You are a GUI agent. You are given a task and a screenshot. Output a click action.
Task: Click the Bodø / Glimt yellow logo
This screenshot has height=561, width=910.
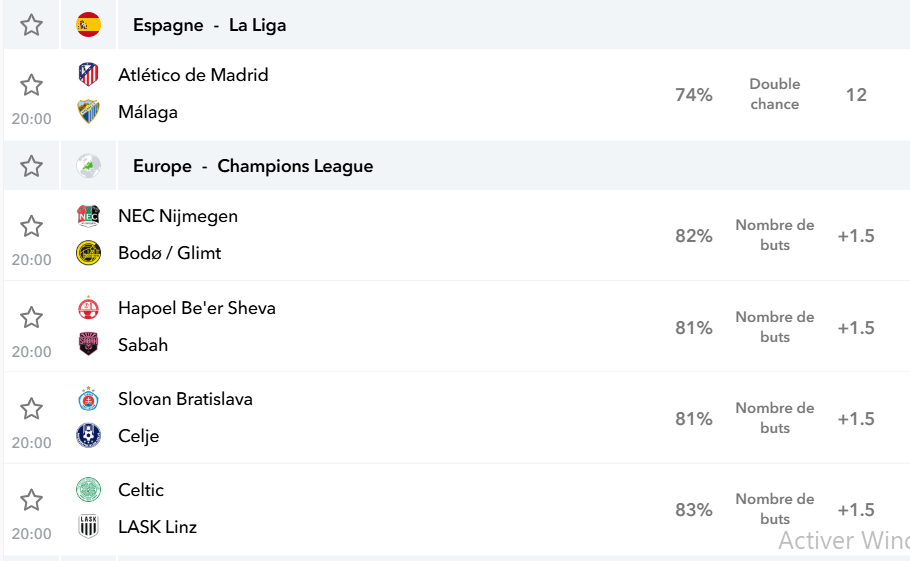88,253
